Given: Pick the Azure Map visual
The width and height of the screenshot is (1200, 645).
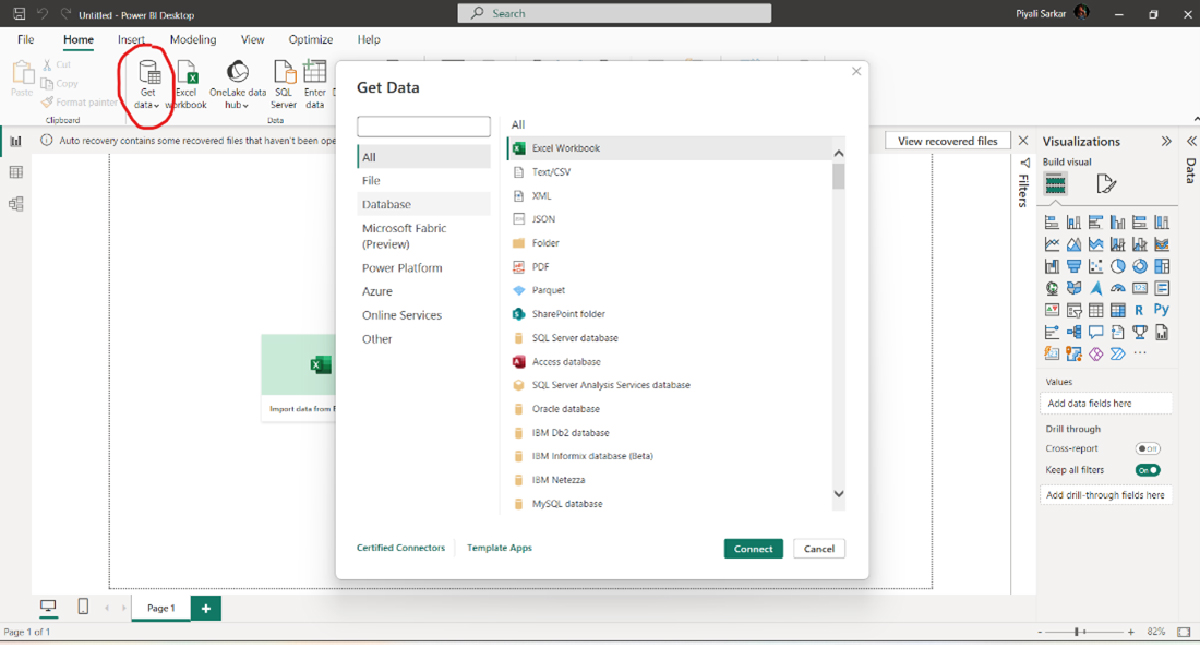Looking at the screenshot, I should tap(1096, 288).
